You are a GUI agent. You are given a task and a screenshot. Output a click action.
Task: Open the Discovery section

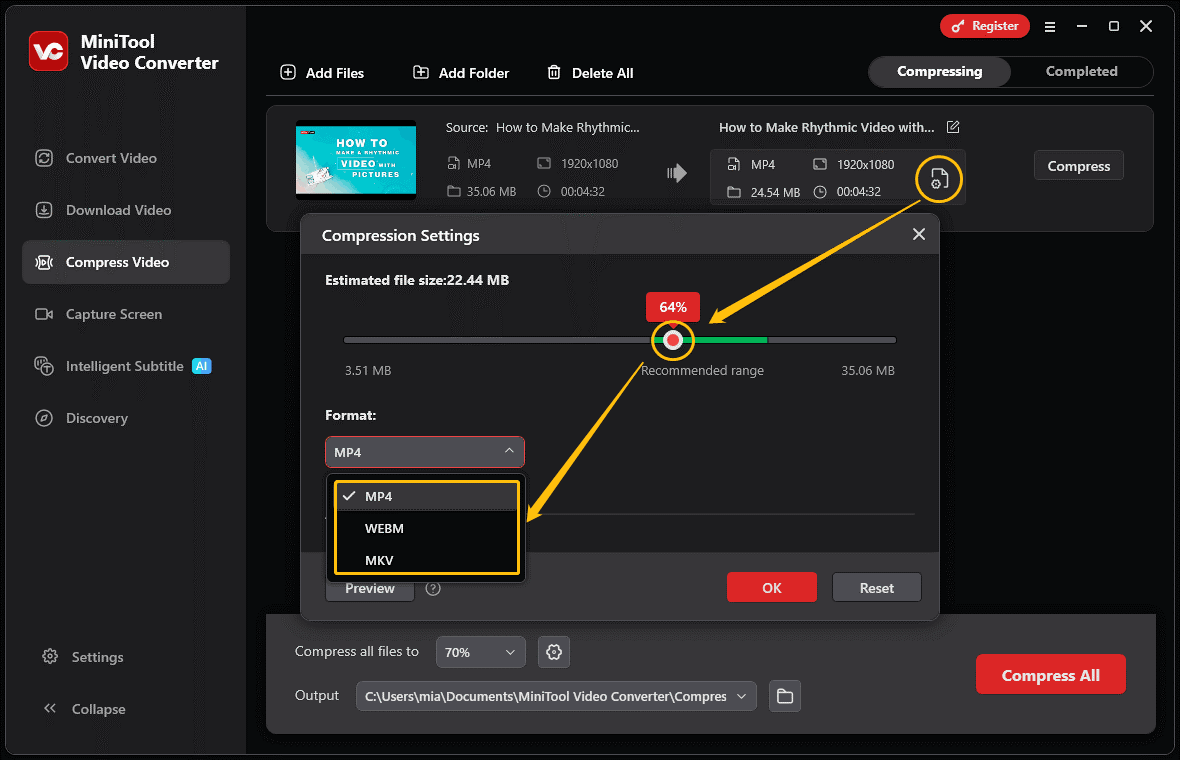[x=44, y=418]
